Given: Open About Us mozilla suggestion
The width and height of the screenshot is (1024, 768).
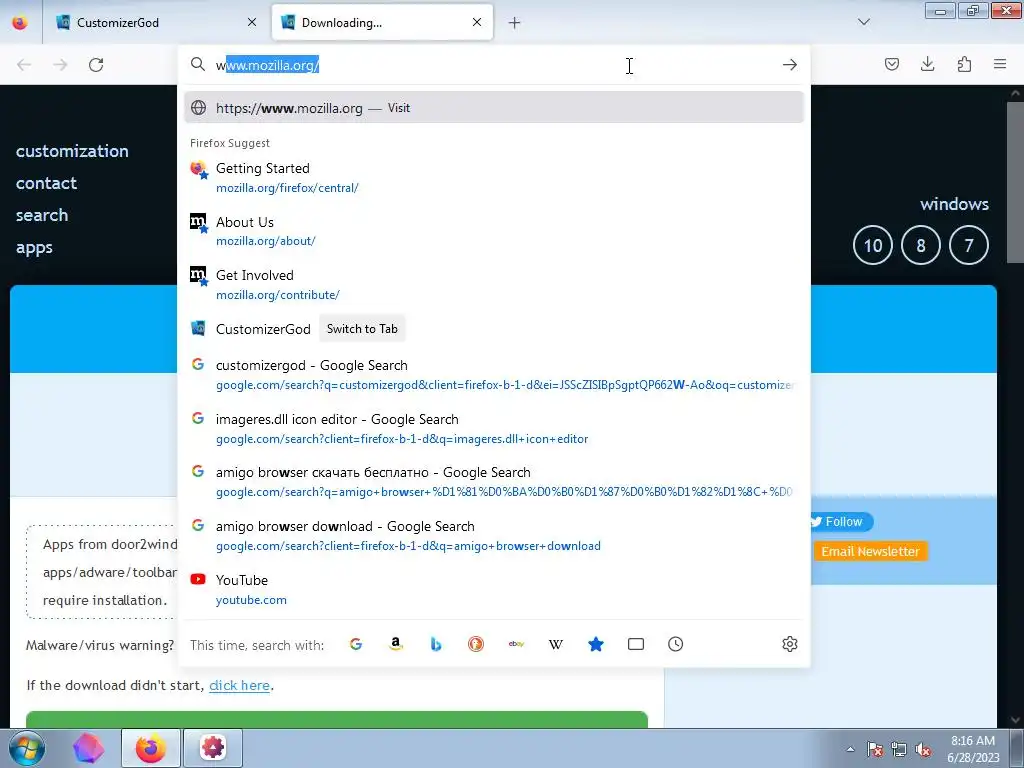Looking at the screenshot, I should point(494,231).
